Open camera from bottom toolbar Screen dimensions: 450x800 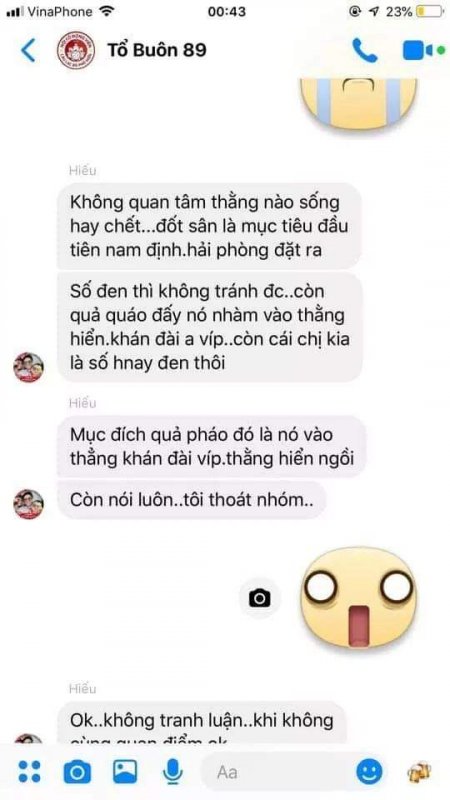point(77,771)
